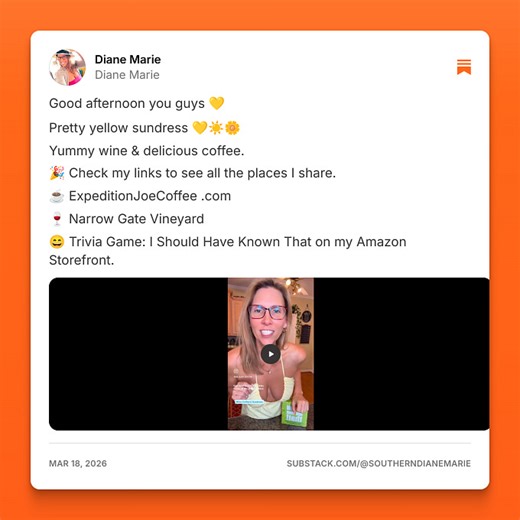The height and width of the screenshot is (520, 520).
Task: Open the ExpeditionJoeCoffee .com text
Action: pyautogui.click(x=150, y=196)
